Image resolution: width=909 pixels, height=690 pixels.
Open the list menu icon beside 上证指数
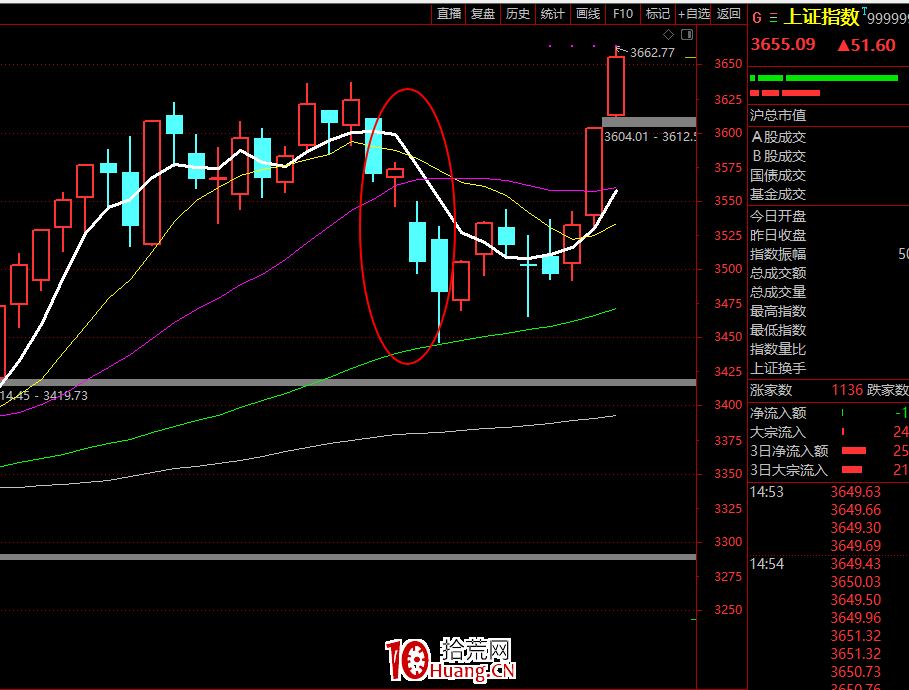773,18
